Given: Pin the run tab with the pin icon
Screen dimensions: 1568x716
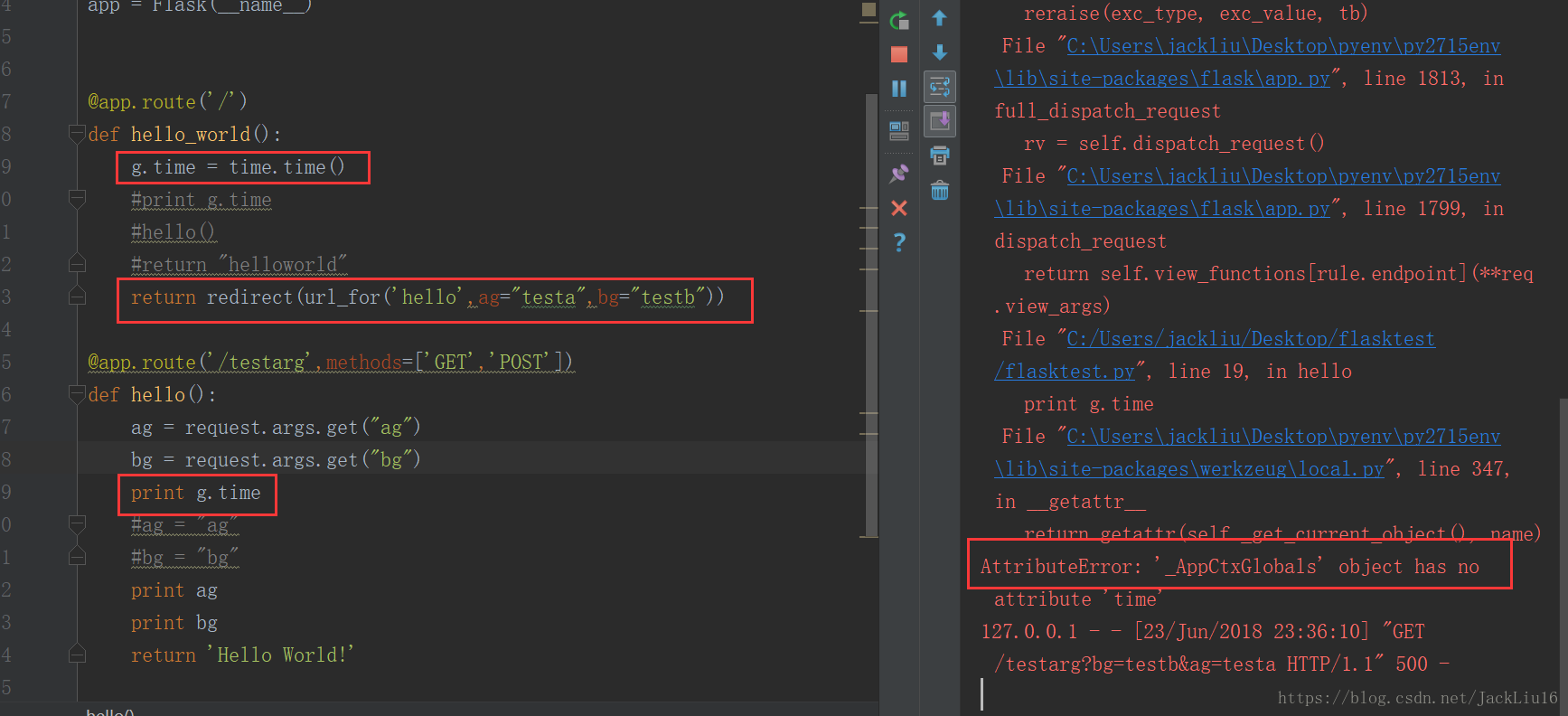Looking at the screenshot, I should (899, 173).
